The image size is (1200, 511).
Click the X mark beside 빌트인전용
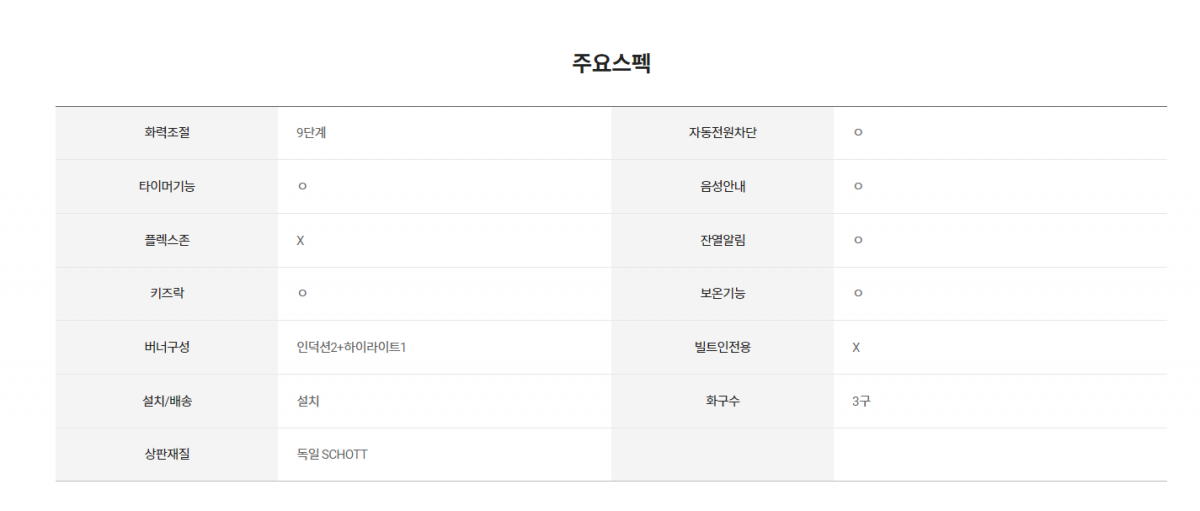(x=856, y=347)
